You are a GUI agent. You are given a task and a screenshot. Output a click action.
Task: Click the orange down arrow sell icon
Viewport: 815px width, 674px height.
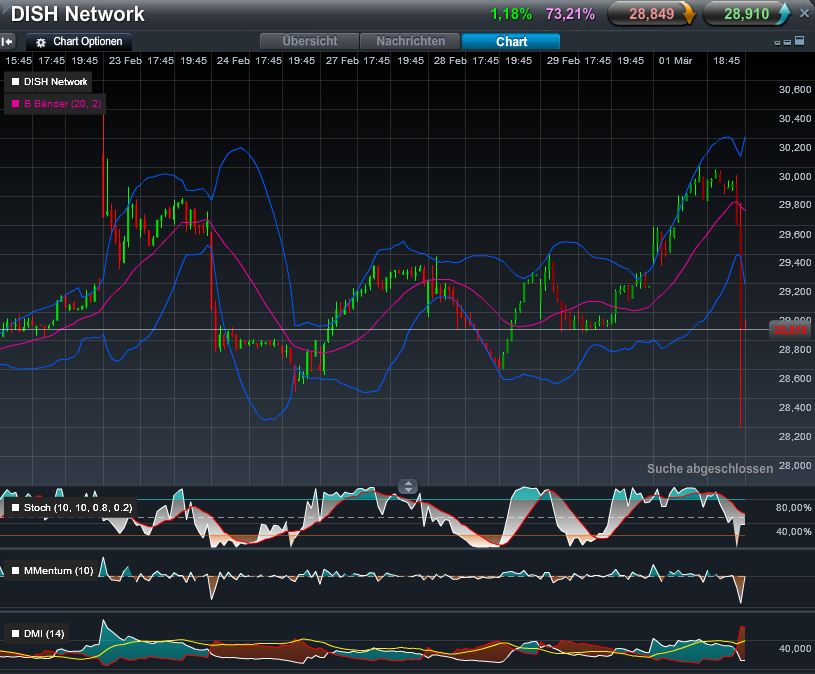(689, 14)
